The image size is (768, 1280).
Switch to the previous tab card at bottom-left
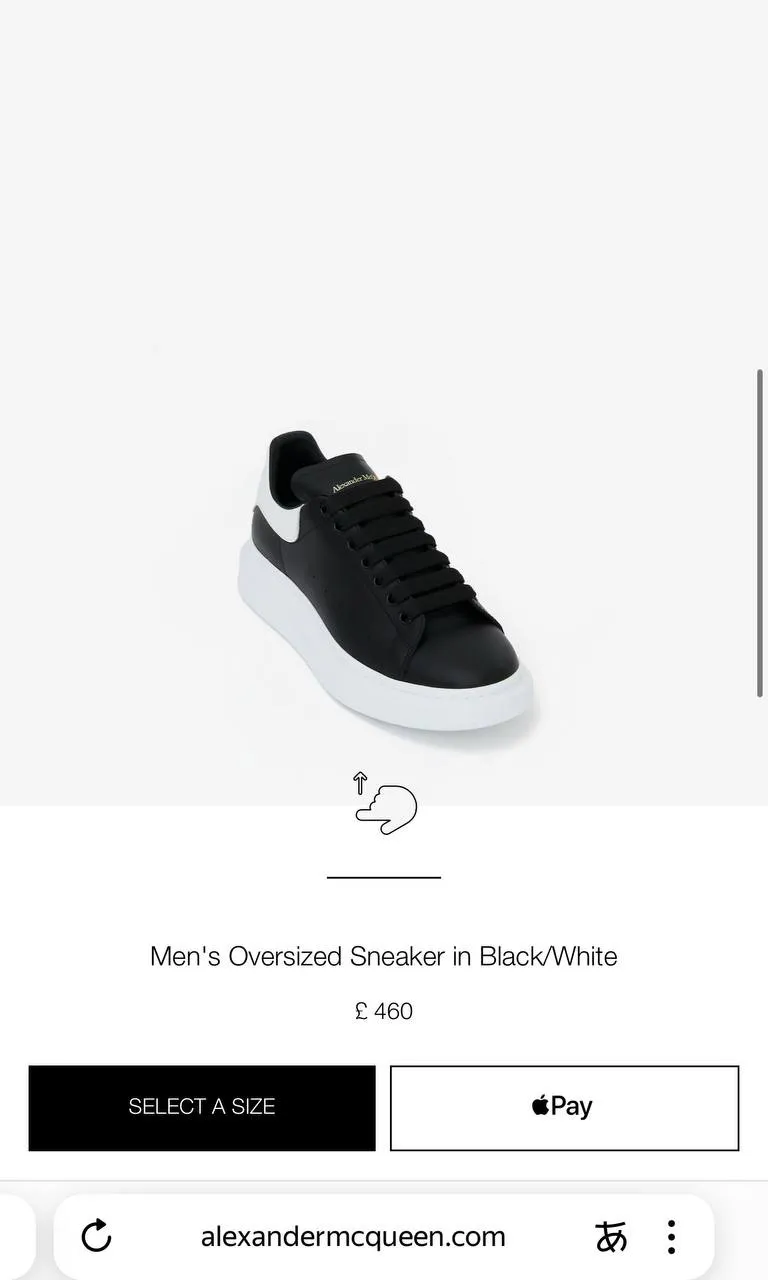point(17,1237)
